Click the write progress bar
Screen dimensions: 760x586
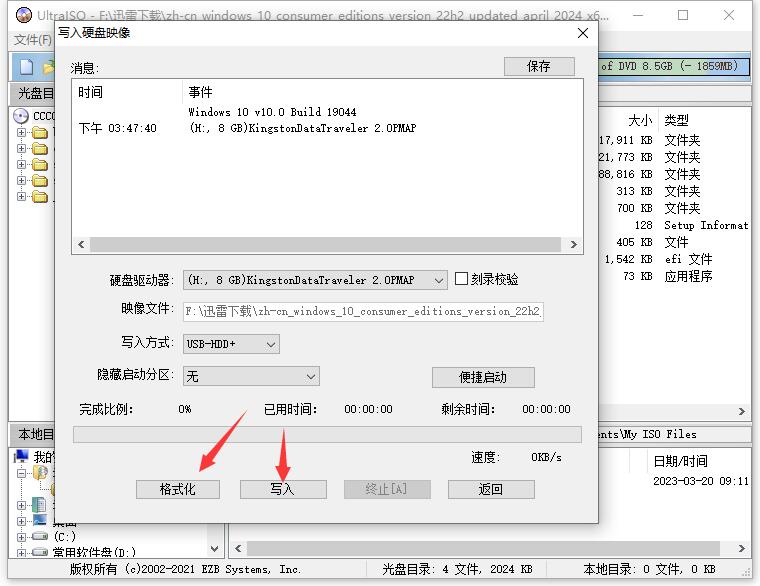pyautogui.click(x=327, y=434)
